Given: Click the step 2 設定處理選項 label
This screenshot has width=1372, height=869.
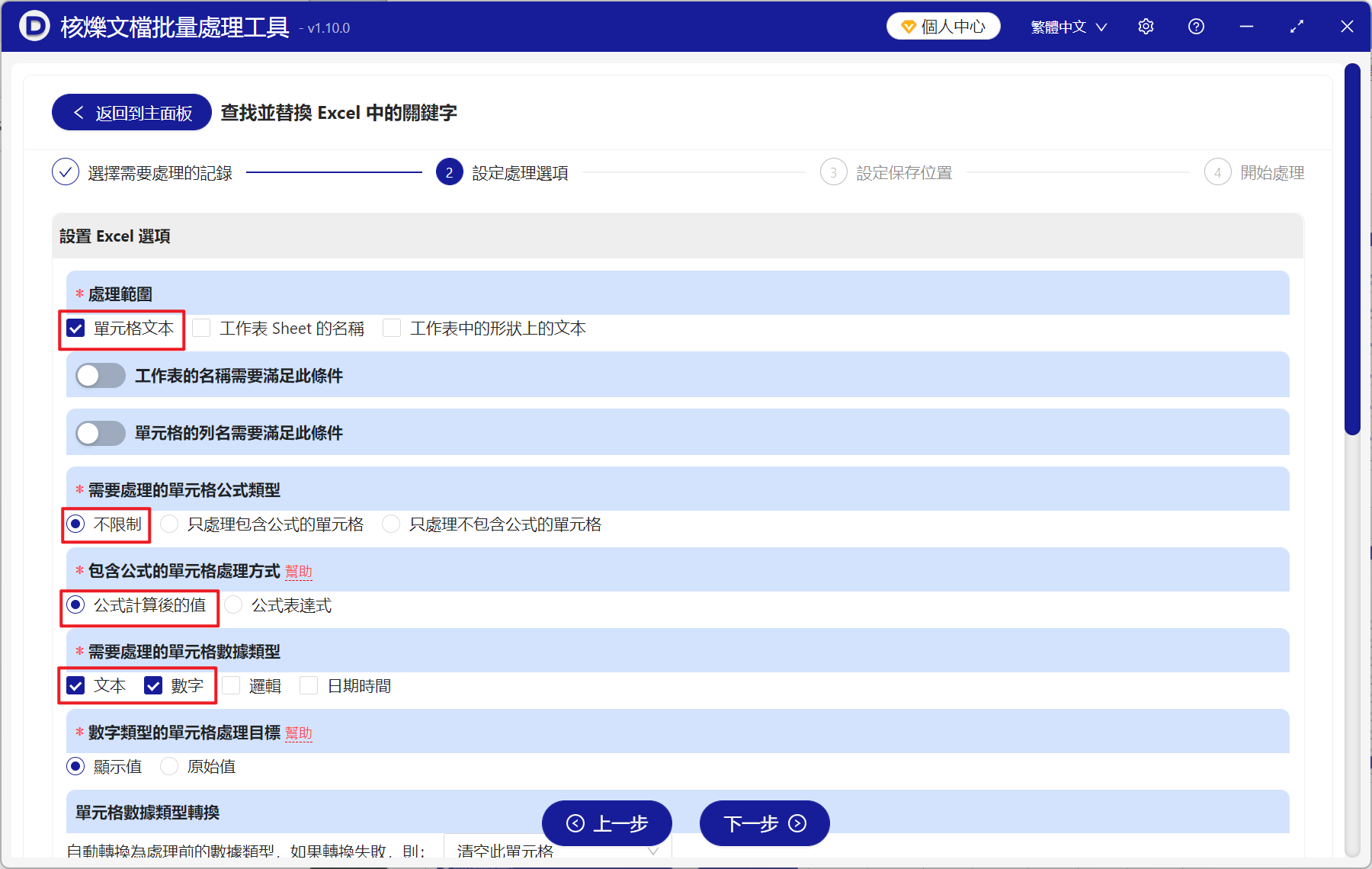Looking at the screenshot, I should tap(521, 172).
